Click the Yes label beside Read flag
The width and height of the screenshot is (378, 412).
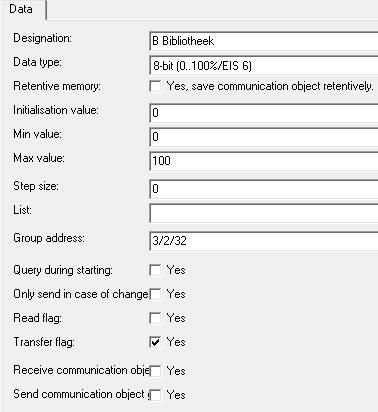(x=176, y=318)
